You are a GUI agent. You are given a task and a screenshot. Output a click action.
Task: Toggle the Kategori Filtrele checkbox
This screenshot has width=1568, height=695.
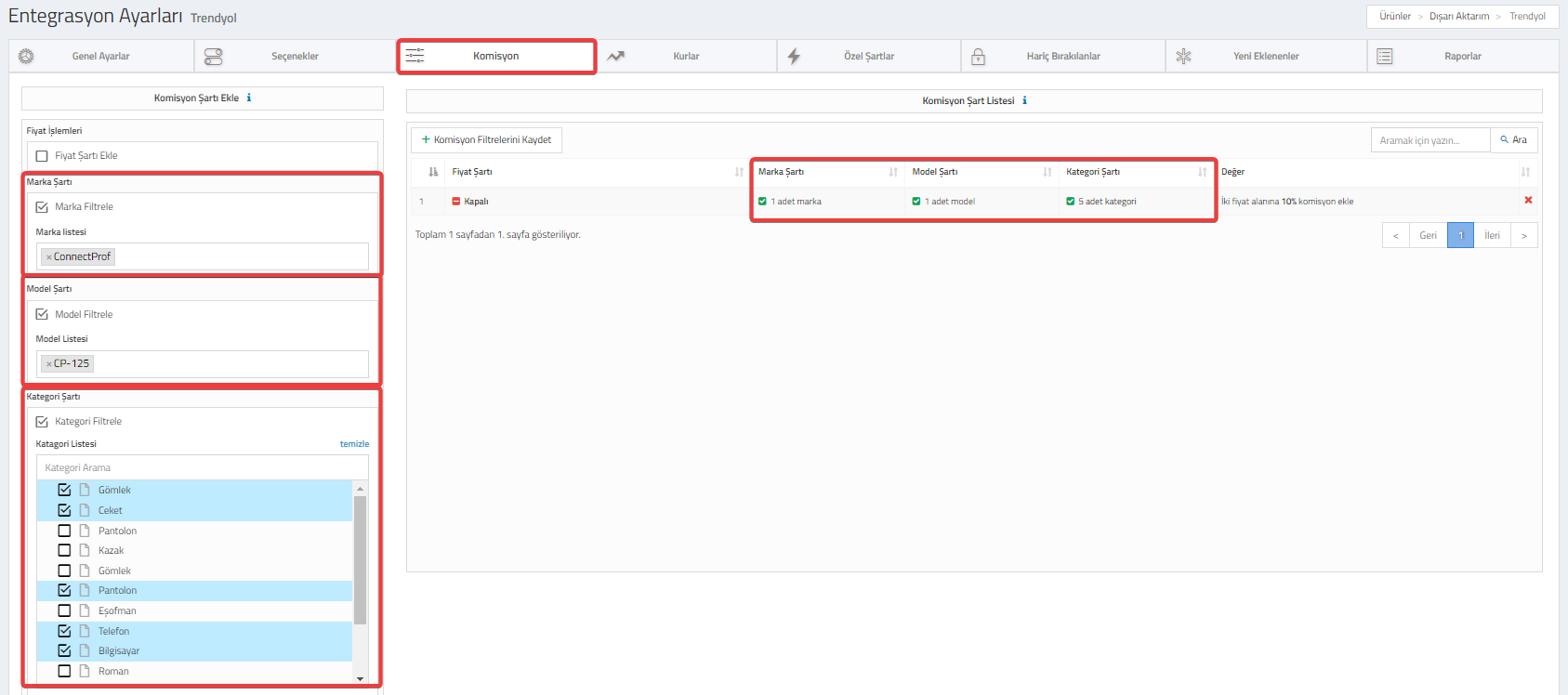click(42, 422)
